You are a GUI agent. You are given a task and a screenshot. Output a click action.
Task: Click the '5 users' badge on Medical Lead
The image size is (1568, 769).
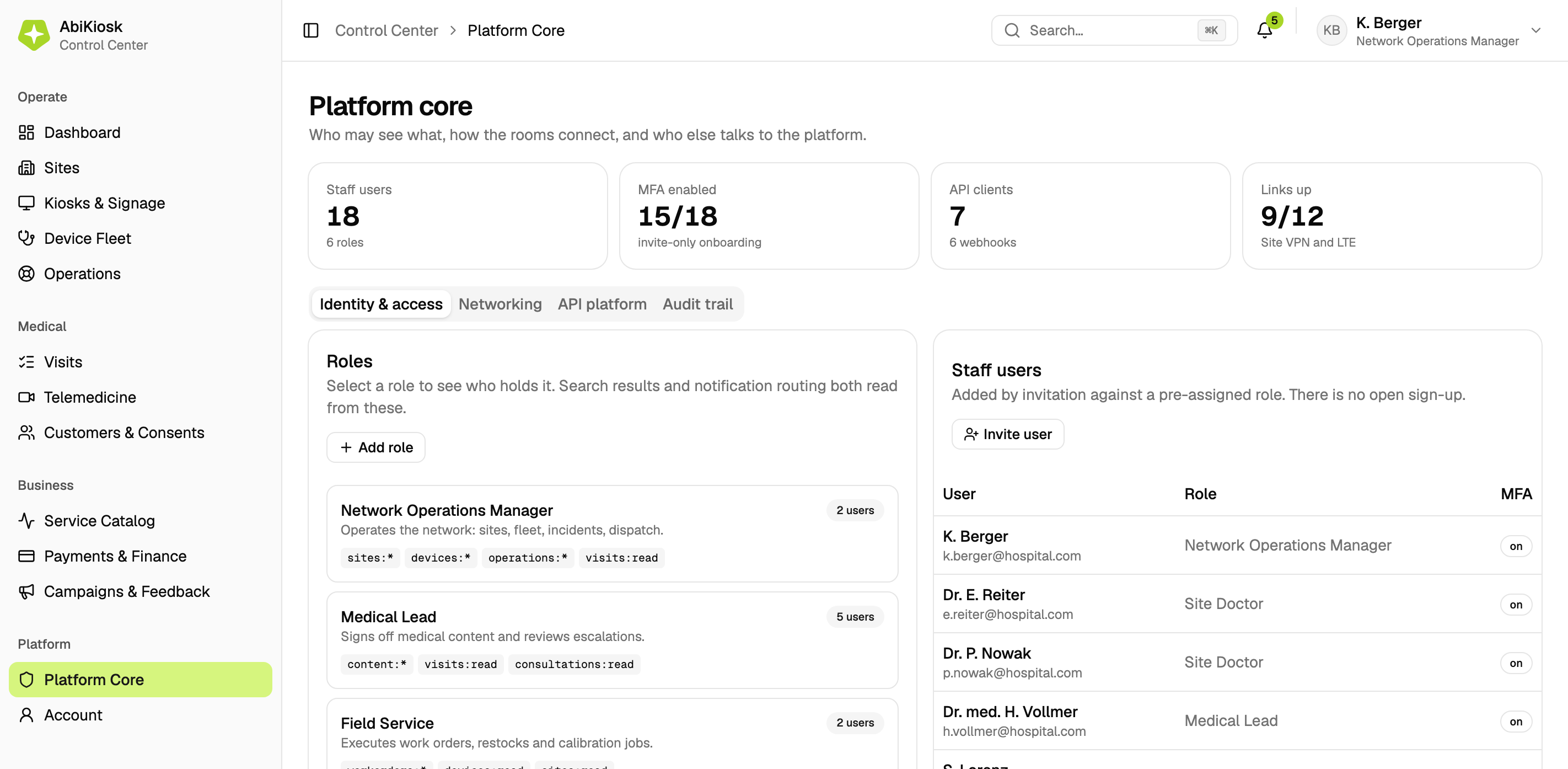pyautogui.click(x=855, y=617)
